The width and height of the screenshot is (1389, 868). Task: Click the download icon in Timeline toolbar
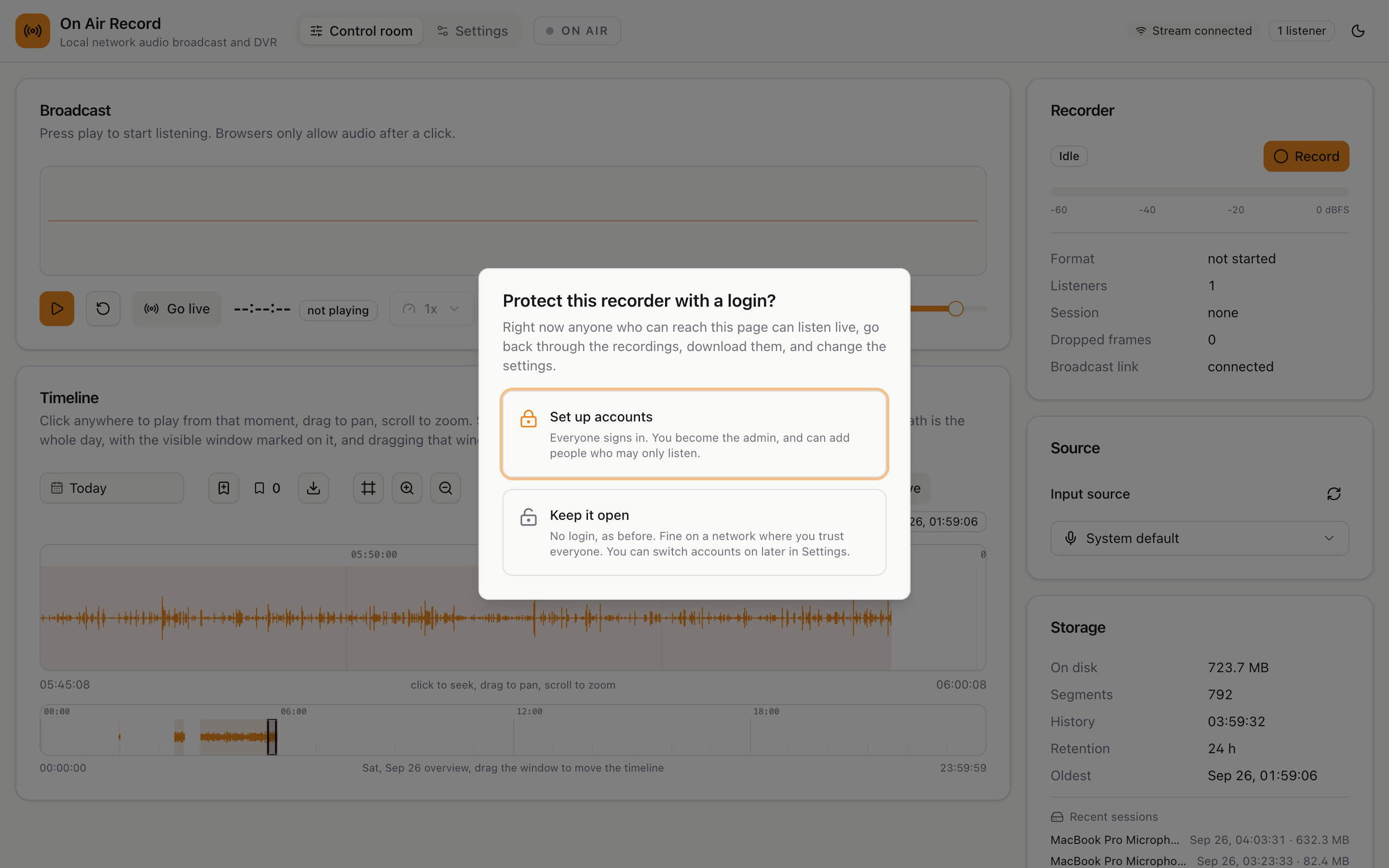[x=313, y=488]
